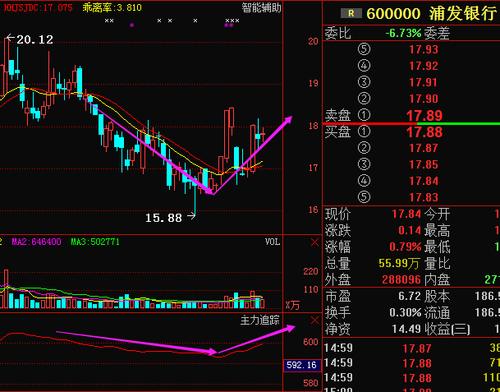Screen dimensions: 500x392
Task: Close the 主力追踪 indicator panel with red X
Action: 314,320
